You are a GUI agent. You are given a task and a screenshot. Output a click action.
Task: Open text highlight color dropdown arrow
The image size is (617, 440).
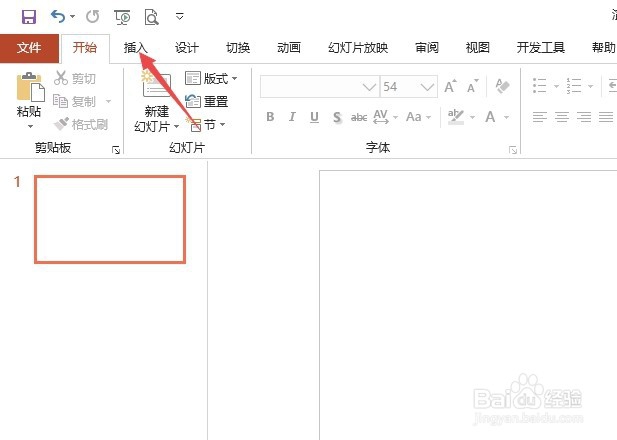click(473, 117)
